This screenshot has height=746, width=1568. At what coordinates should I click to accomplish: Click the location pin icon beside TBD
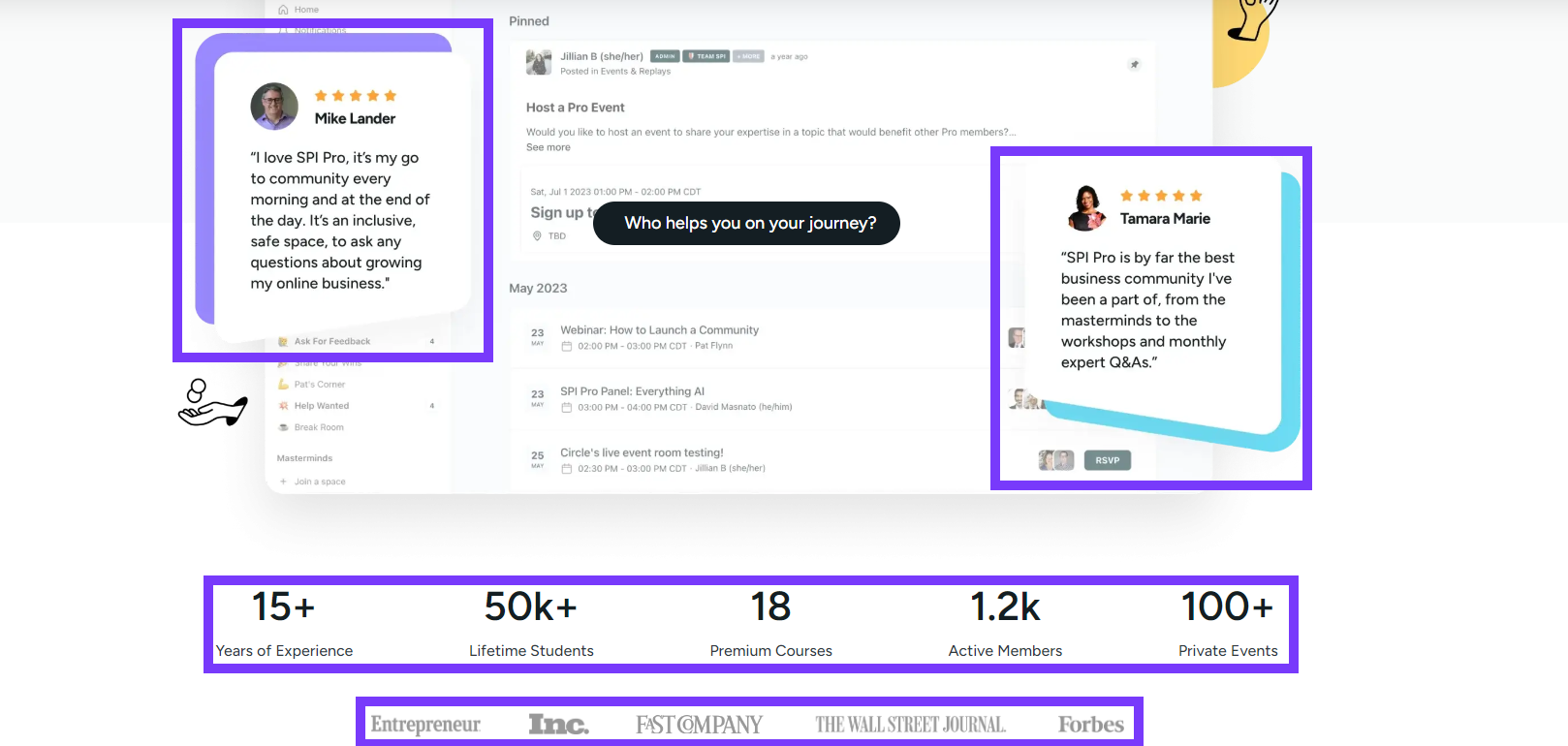(537, 236)
